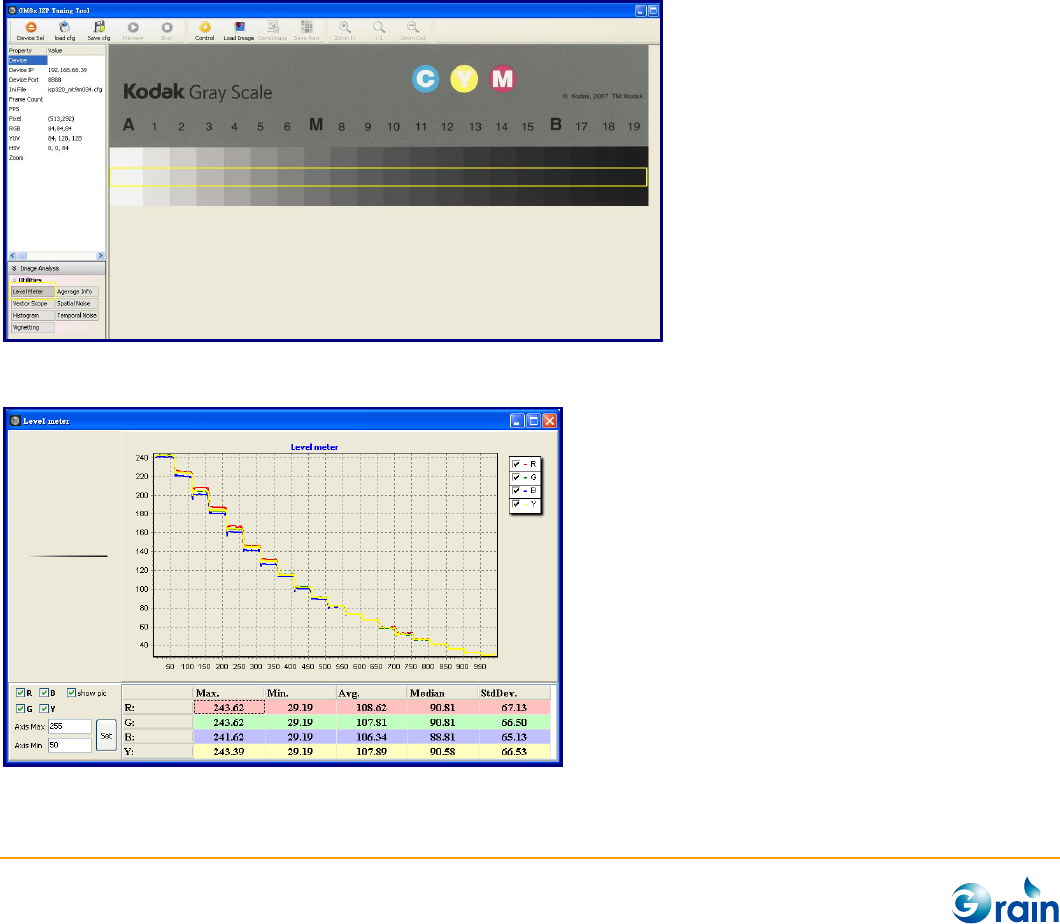This screenshot has width=1060, height=924.
Task: Maximize the ISP Tuning Tool window
Action: tap(653, 11)
